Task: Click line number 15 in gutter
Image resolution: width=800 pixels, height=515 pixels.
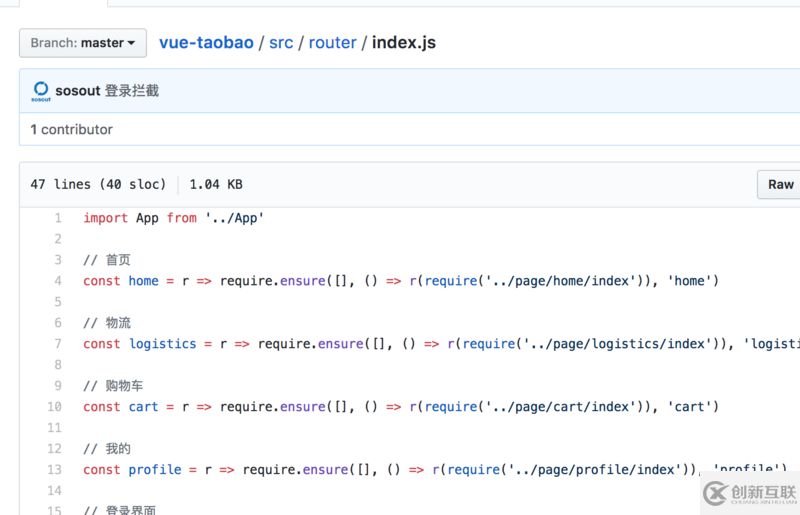Action: point(55,511)
